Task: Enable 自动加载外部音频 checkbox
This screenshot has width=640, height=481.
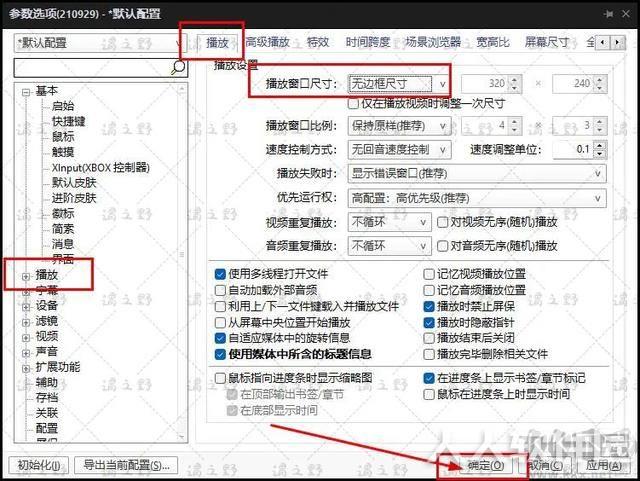Action: [220, 290]
